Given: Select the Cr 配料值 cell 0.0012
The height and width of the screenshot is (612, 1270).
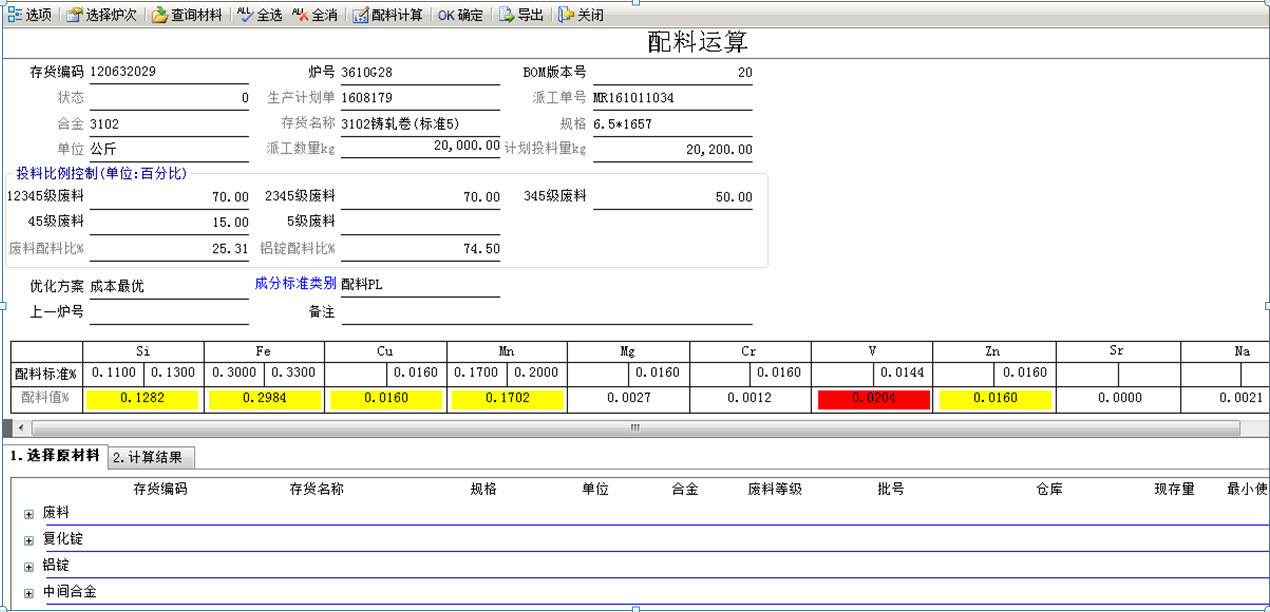Looking at the screenshot, I should [750, 399].
